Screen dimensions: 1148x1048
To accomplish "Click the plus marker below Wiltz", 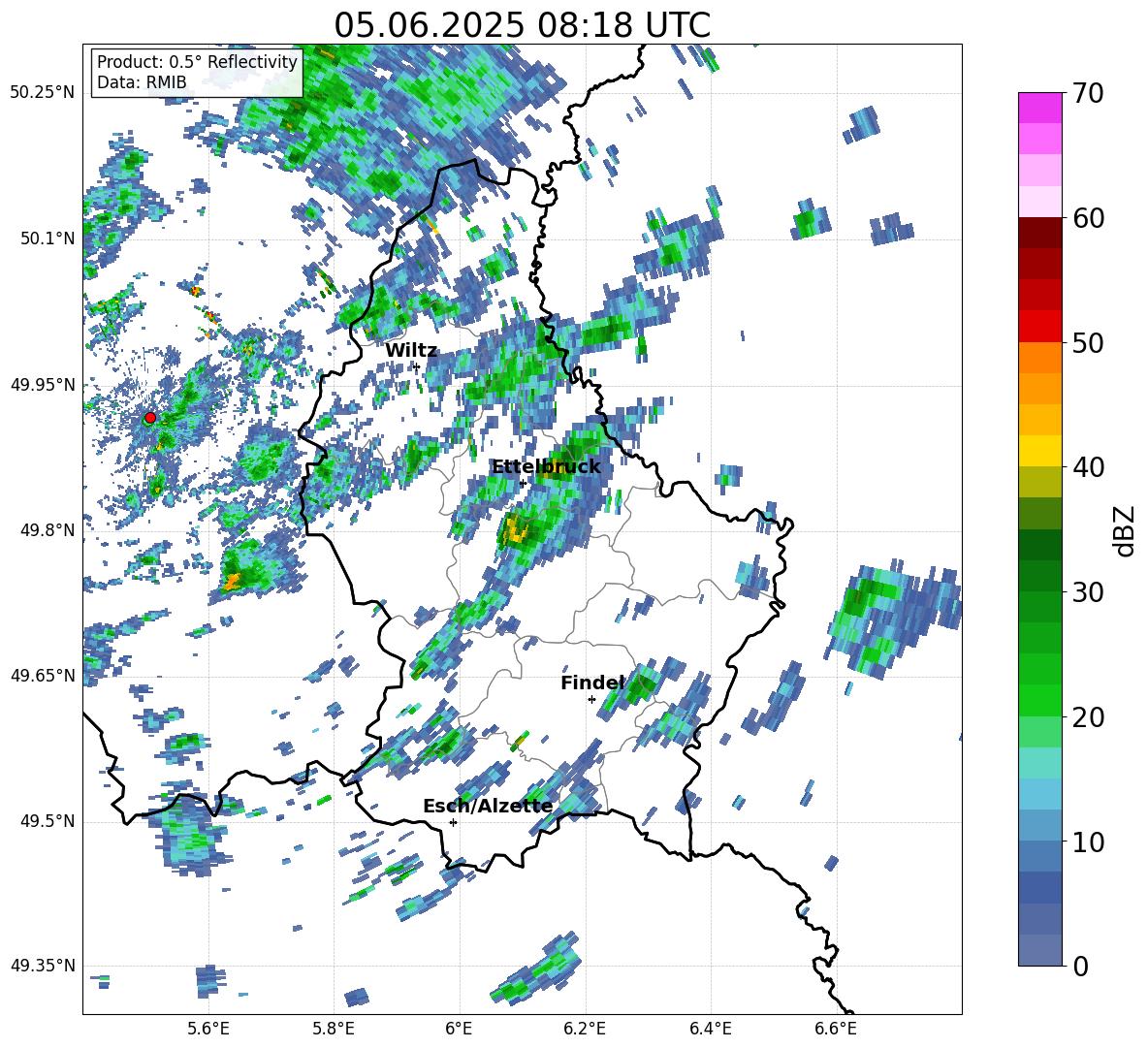I will [x=417, y=367].
